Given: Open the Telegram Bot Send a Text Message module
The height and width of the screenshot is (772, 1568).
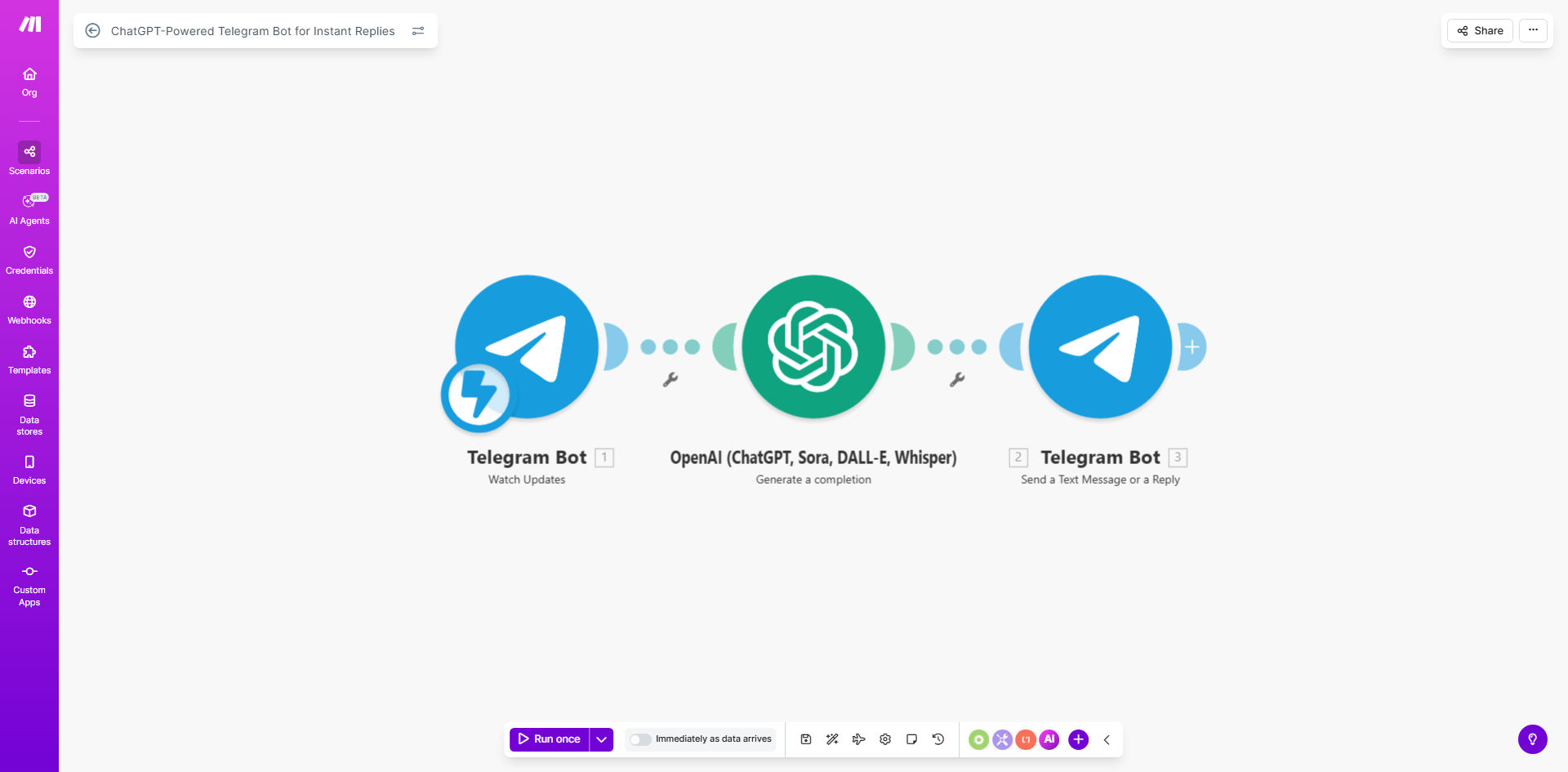Looking at the screenshot, I should coord(1100,346).
